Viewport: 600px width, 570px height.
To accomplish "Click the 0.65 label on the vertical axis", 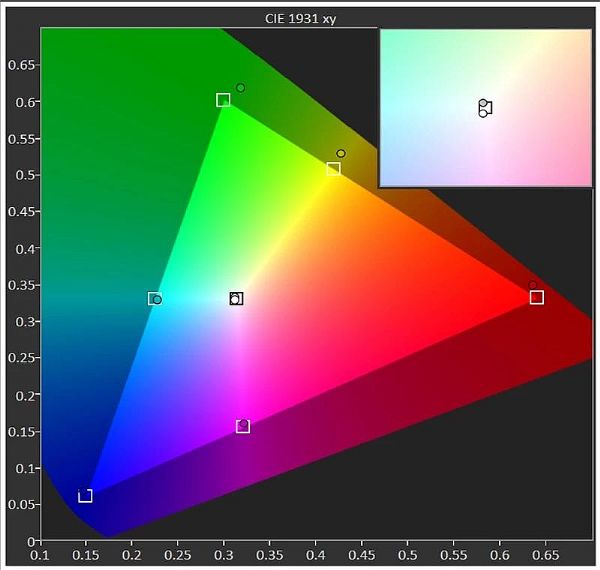I will (22, 65).
